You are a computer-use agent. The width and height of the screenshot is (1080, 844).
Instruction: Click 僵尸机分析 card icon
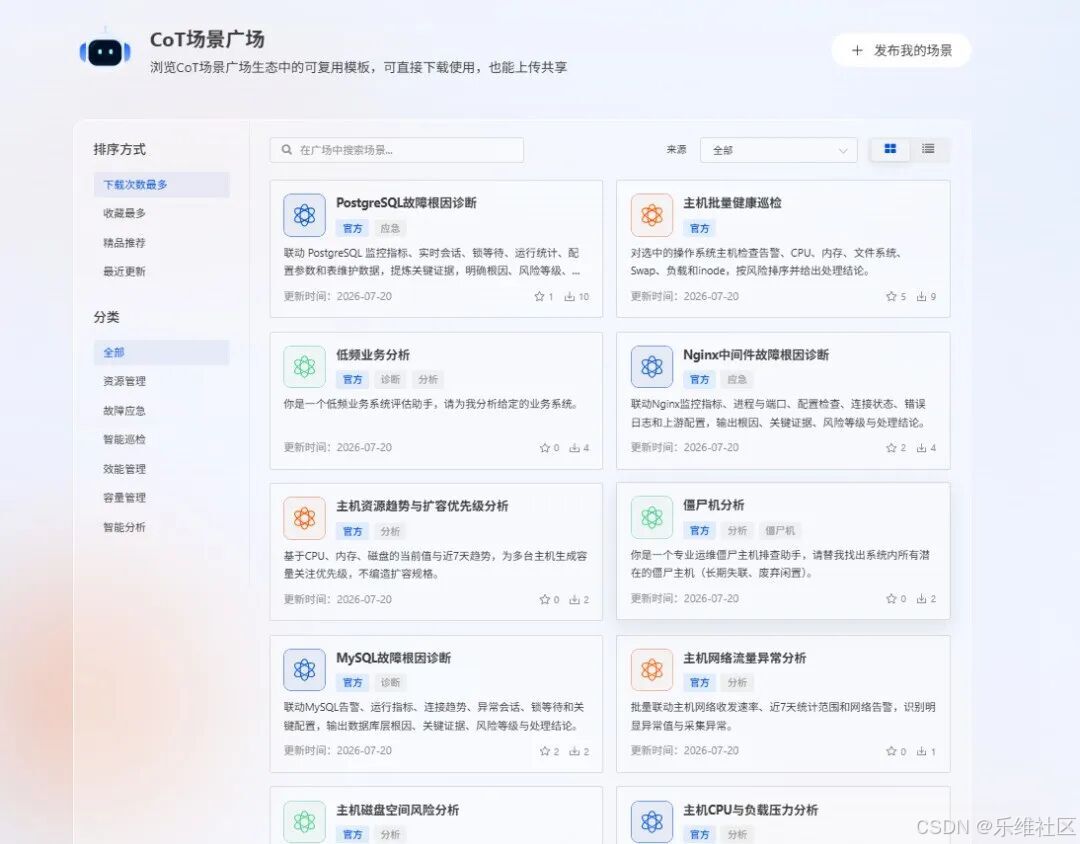click(x=652, y=517)
